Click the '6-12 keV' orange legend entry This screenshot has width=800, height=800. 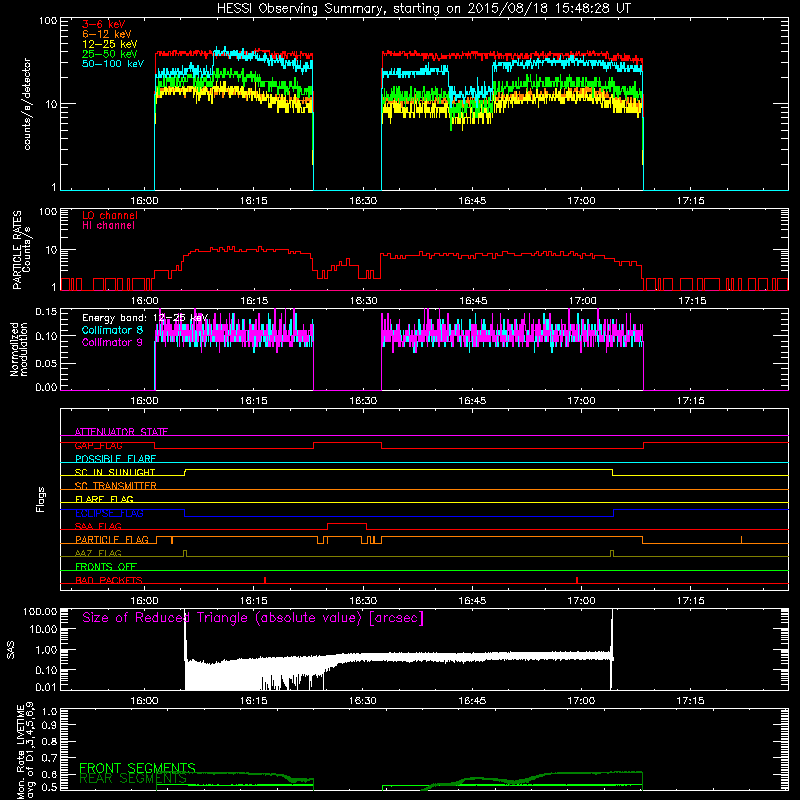[x=107, y=34]
